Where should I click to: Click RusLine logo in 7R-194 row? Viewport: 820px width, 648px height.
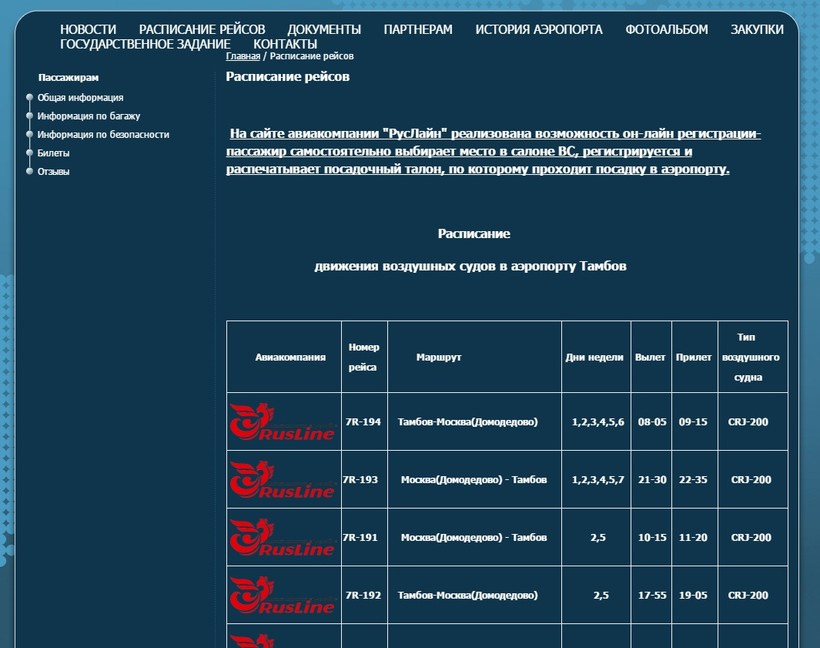(283, 422)
